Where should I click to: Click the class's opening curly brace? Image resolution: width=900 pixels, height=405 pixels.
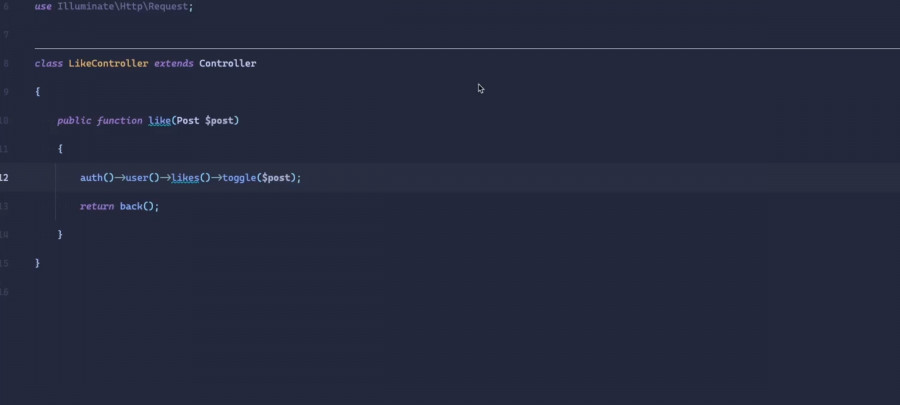pos(37,91)
